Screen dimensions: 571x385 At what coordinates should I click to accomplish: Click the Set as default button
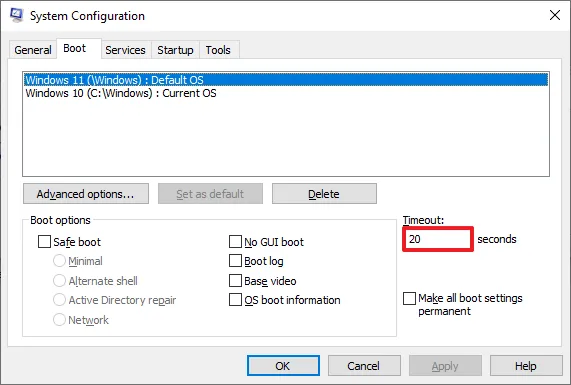[210, 194]
